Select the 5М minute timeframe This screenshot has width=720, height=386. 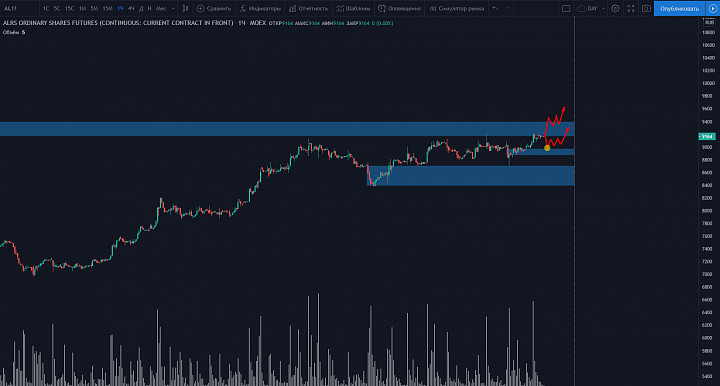pyautogui.click(x=94, y=8)
